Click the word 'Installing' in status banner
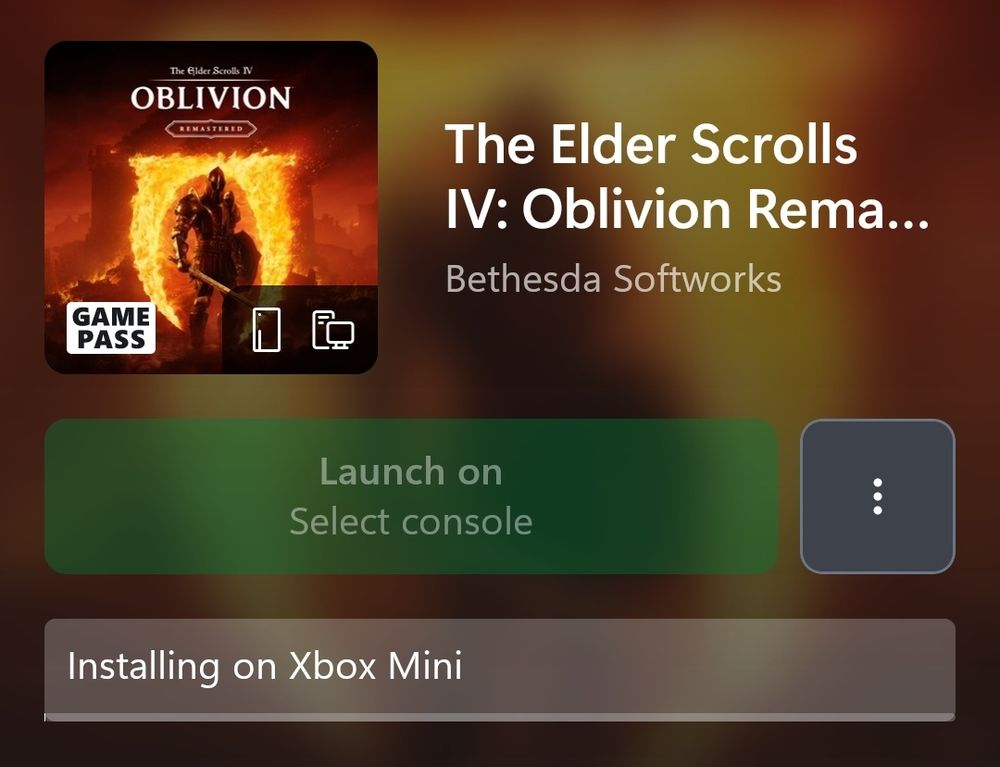This screenshot has width=1000, height=767. 143,667
